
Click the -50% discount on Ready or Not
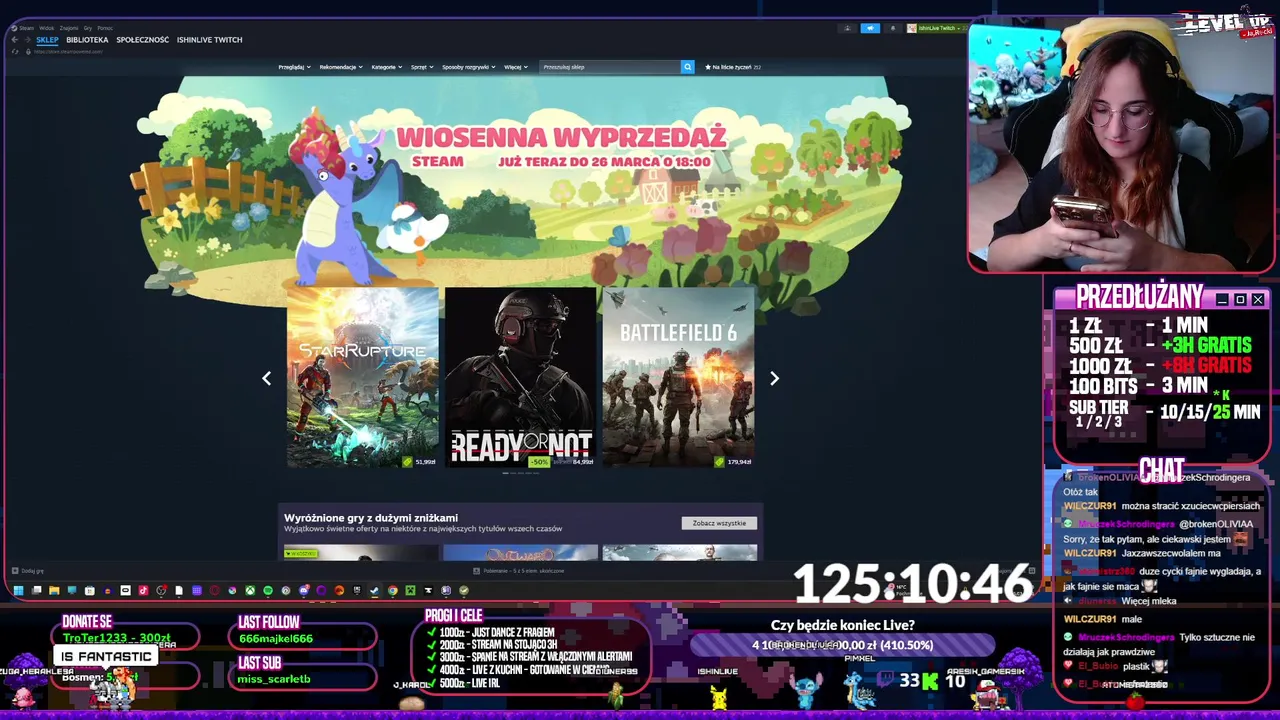click(x=540, y=462)
